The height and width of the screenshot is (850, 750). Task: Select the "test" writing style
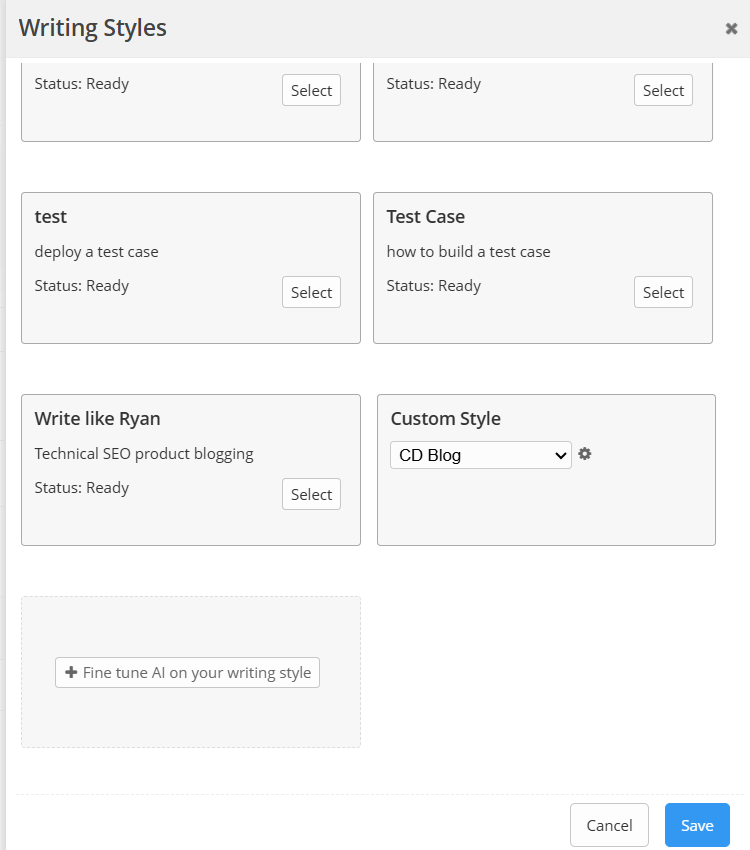click(311, 292)
